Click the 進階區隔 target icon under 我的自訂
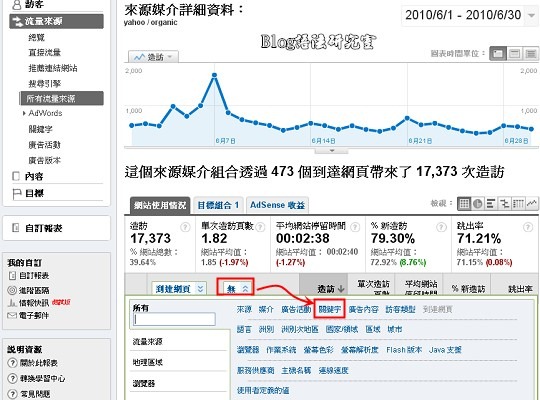The image size is (540, 400). tap(12, 290)
